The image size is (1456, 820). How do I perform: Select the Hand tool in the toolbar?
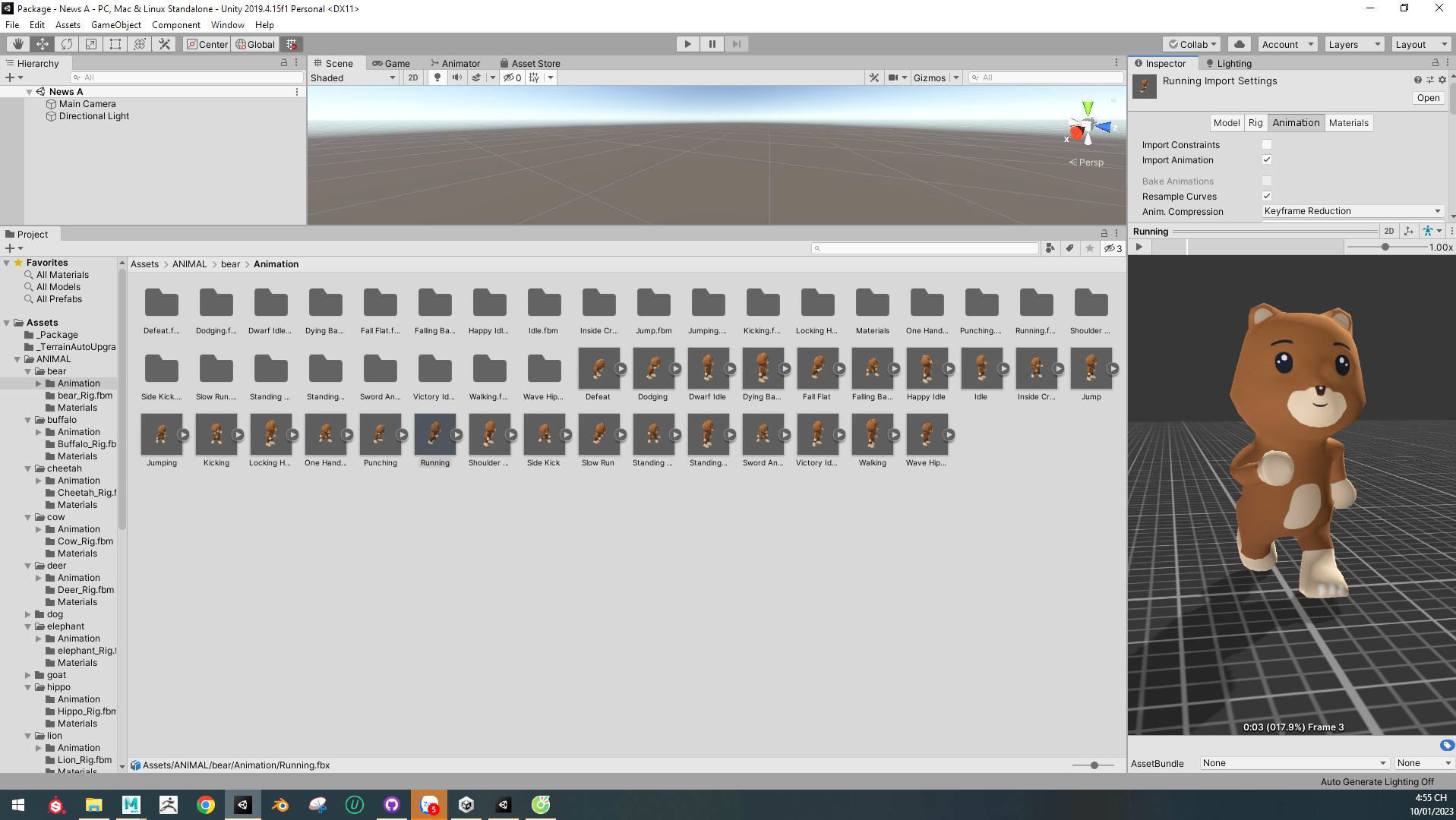(17, 44)
